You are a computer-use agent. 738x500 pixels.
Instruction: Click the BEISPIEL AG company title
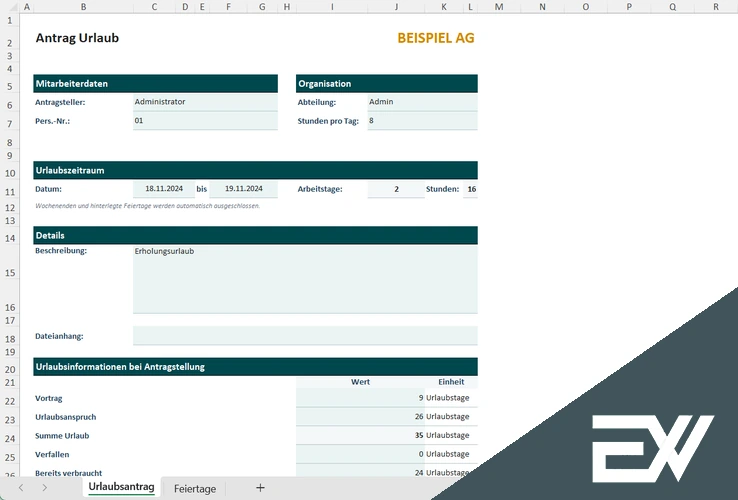[435, 38]
